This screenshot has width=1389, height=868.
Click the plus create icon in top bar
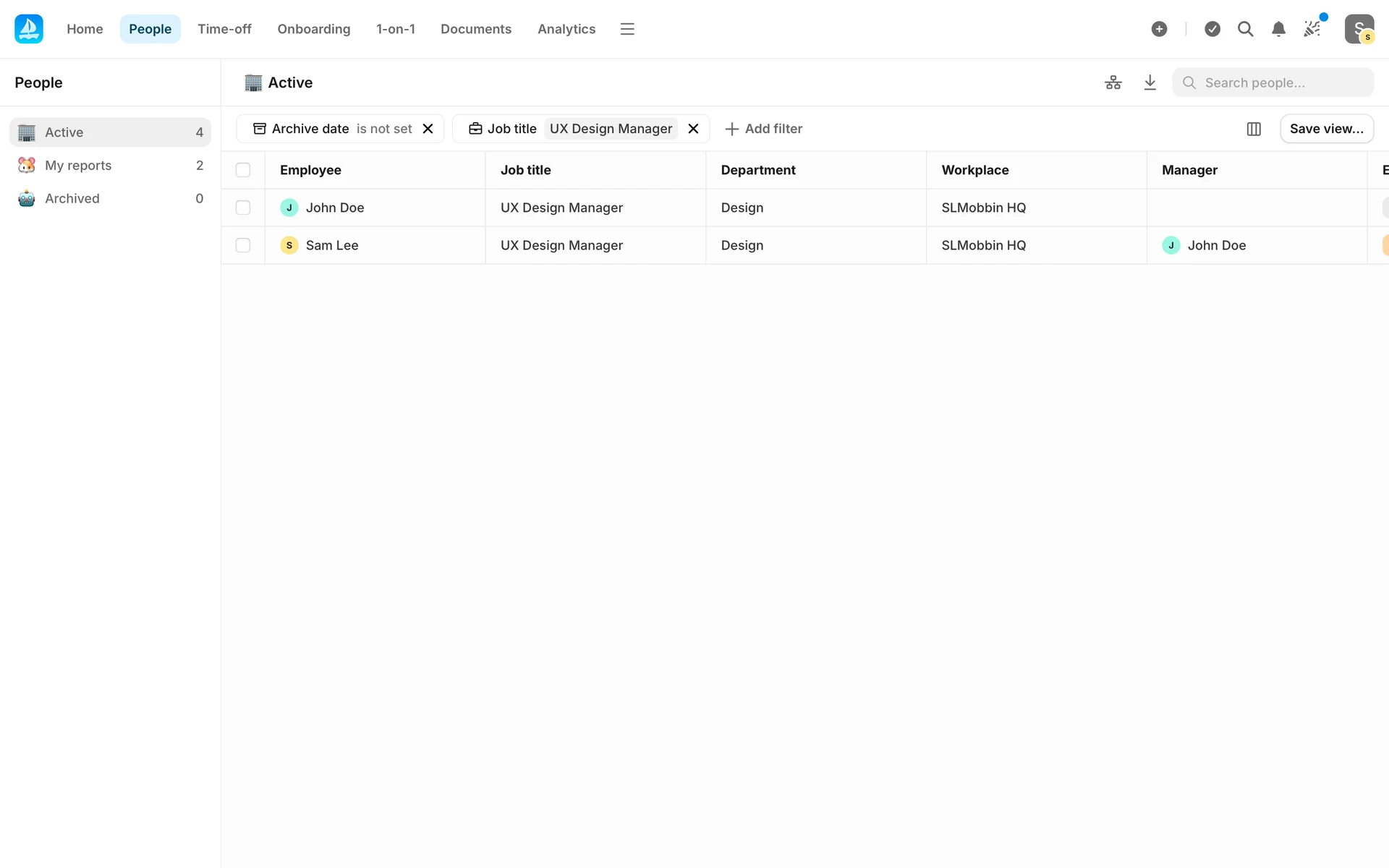click(x=1159, y=29)
